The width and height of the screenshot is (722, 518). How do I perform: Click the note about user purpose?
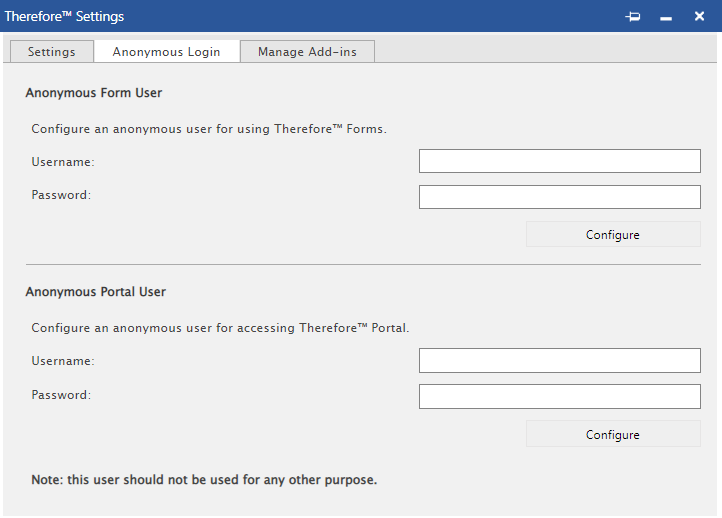point(204,480)
